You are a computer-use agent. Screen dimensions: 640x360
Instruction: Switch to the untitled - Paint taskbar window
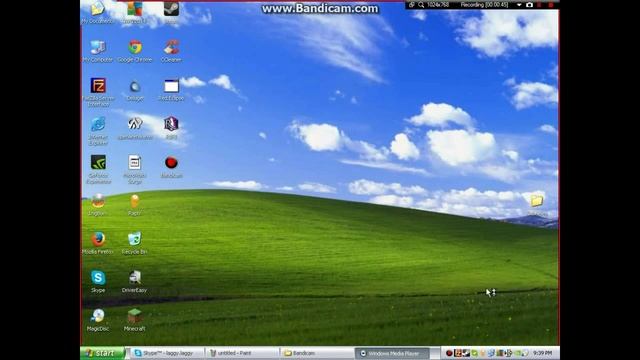[x=242, y=353]
